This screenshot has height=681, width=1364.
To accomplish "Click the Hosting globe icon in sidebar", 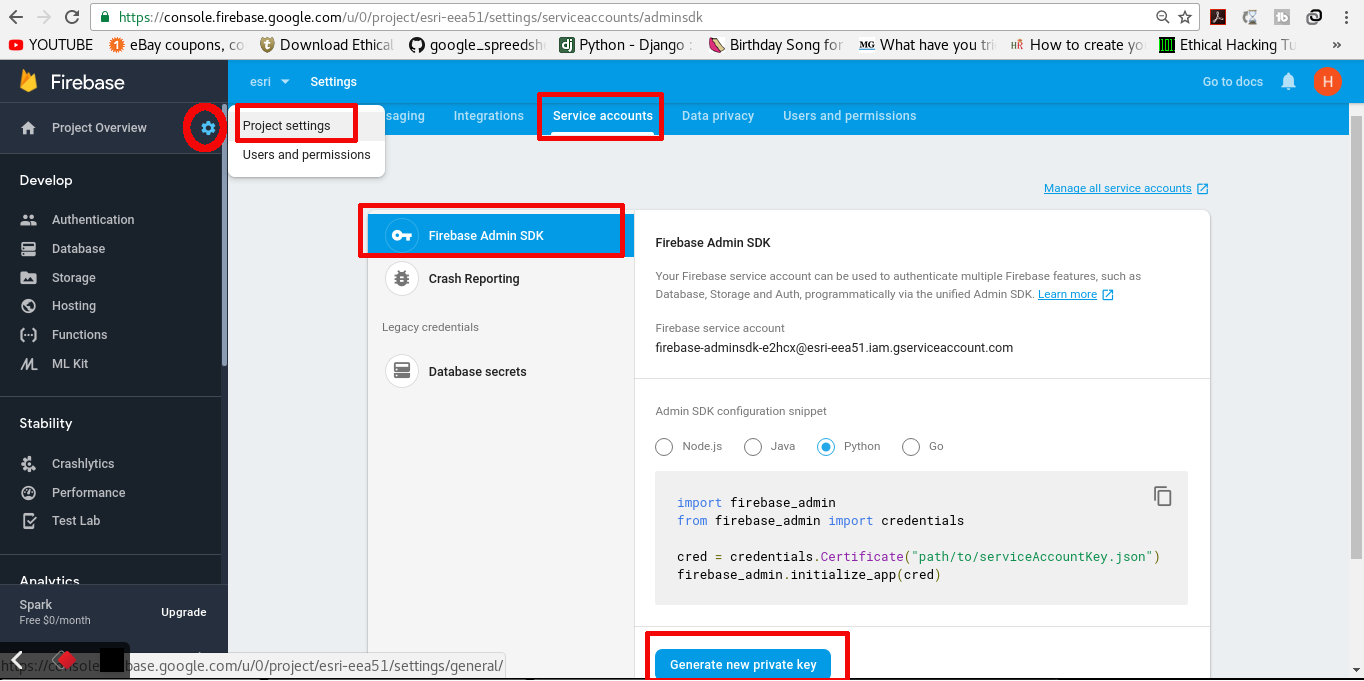I will 29,306.
